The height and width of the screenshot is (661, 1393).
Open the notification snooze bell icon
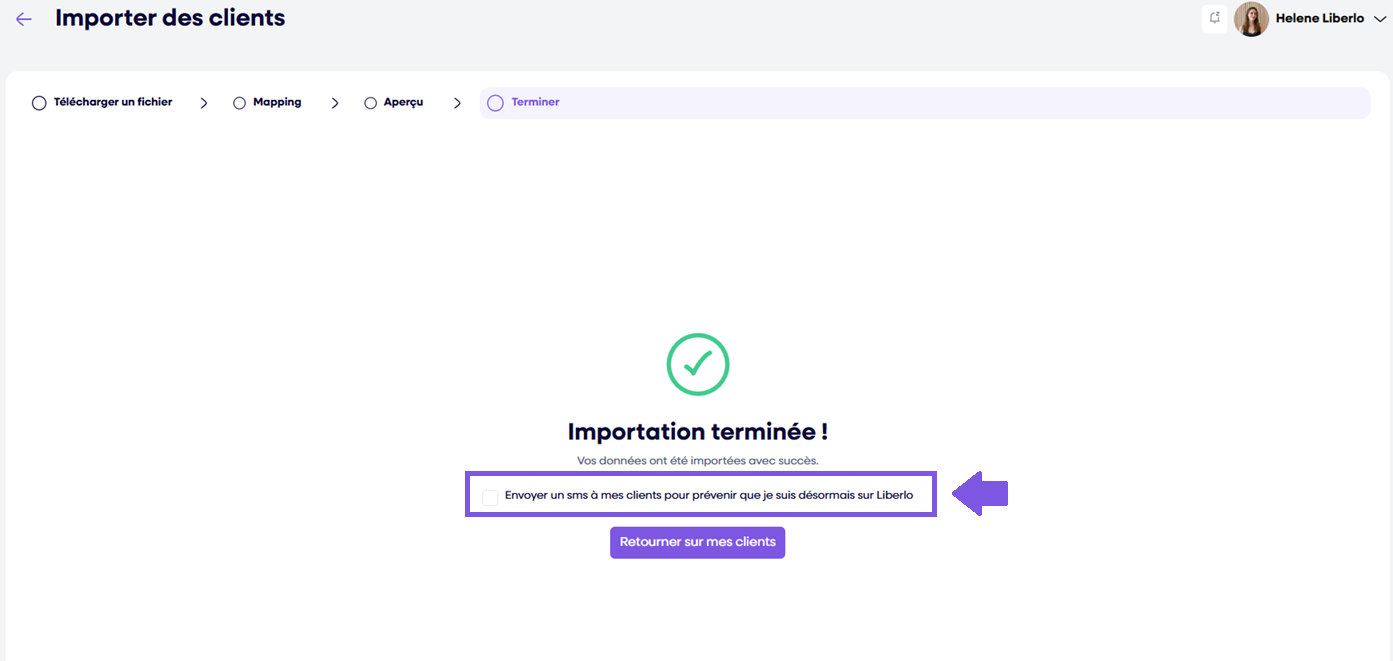coord(1214,18)
